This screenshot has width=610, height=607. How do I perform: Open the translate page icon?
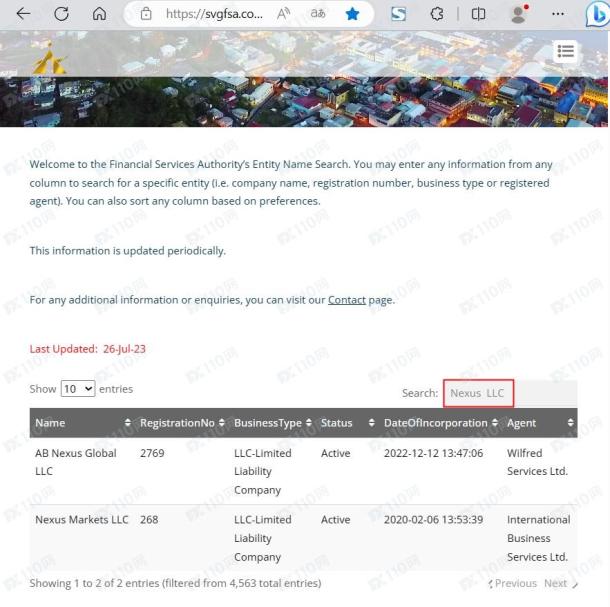(318, 14)
